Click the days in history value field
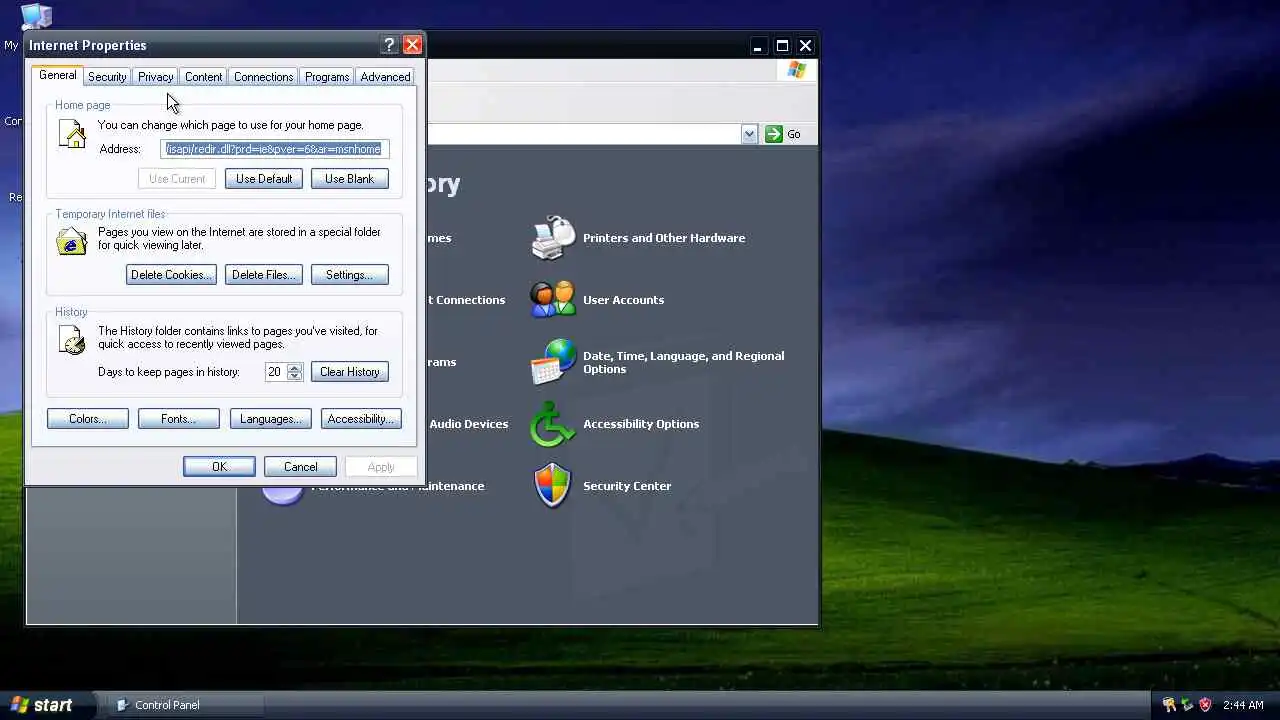The image size is (1280, 720). 275,372
